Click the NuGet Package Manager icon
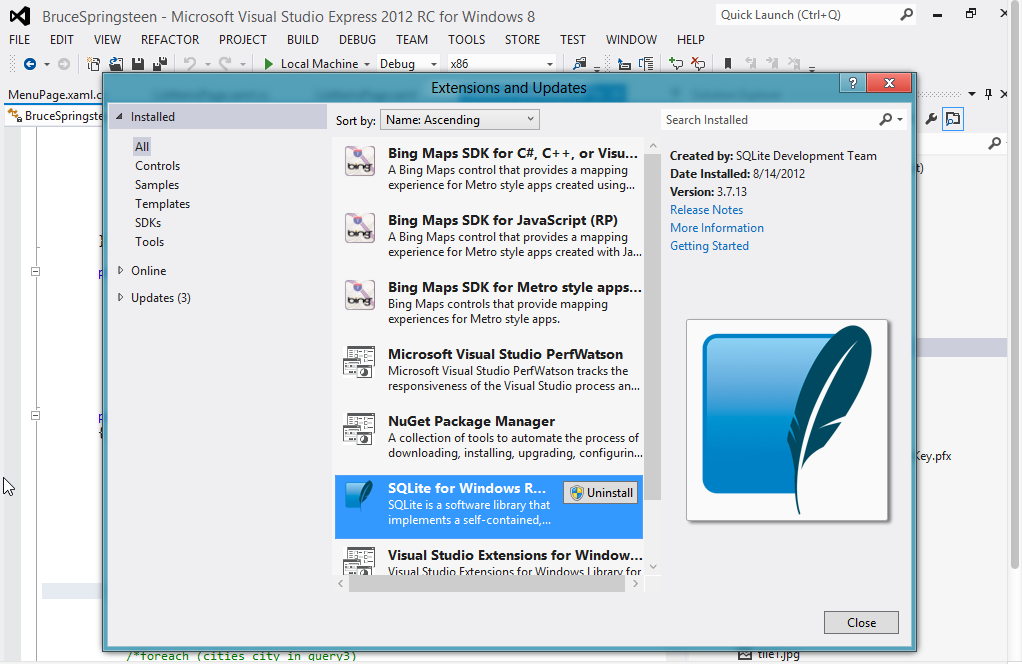This screenshot has height=664, width=1022. [x=359, y=429]
